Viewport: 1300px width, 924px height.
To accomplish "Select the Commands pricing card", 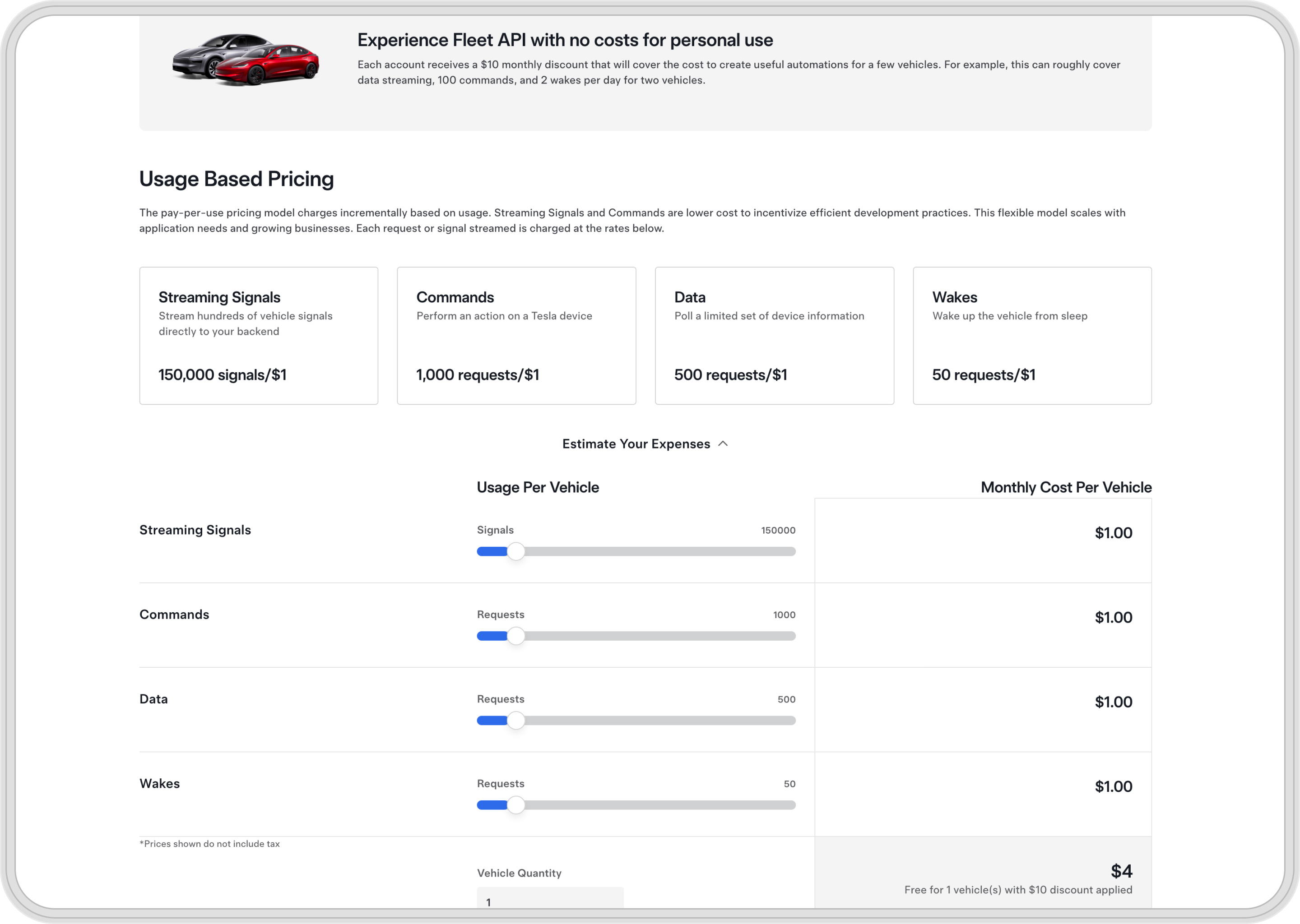I will 516,336.
